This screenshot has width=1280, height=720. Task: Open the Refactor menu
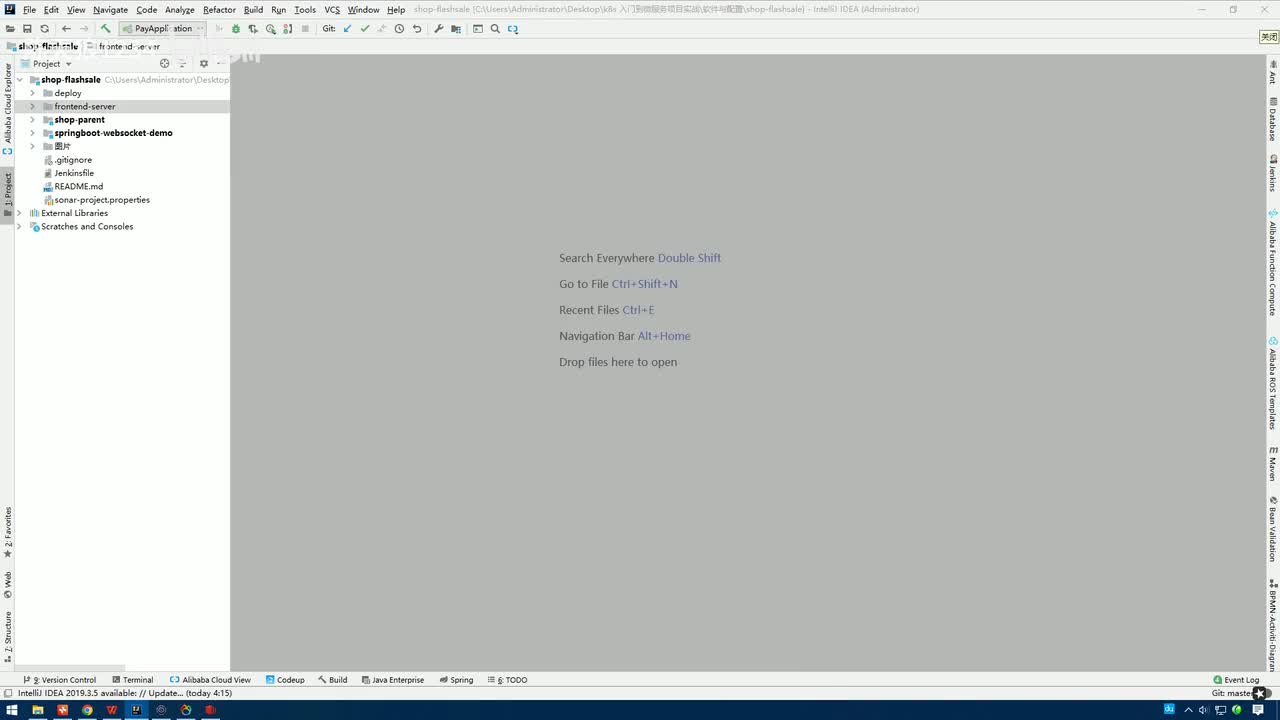[219, 10]
